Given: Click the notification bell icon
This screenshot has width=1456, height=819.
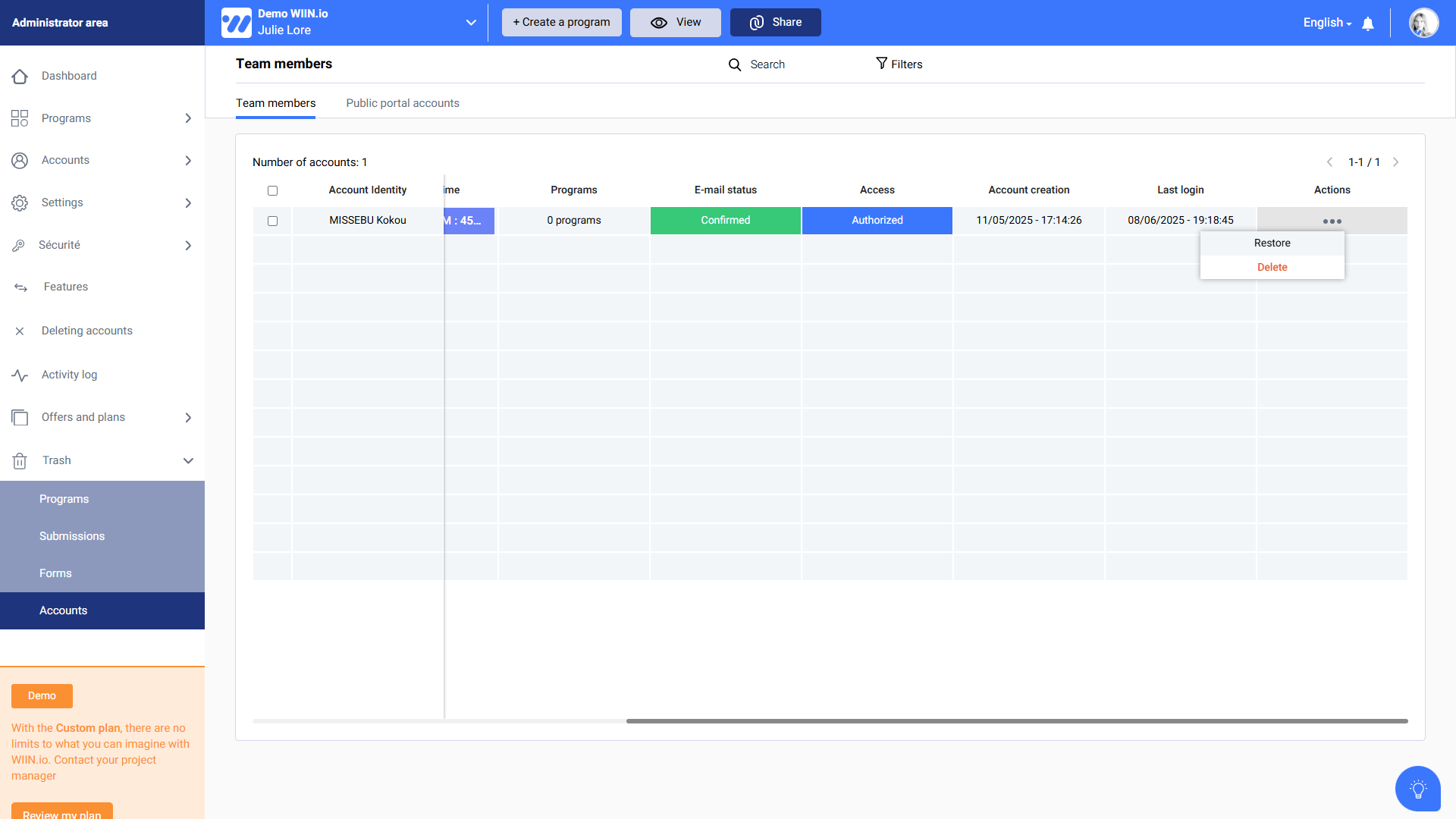Looking at the screenshot, I should tap(1368, 24).
